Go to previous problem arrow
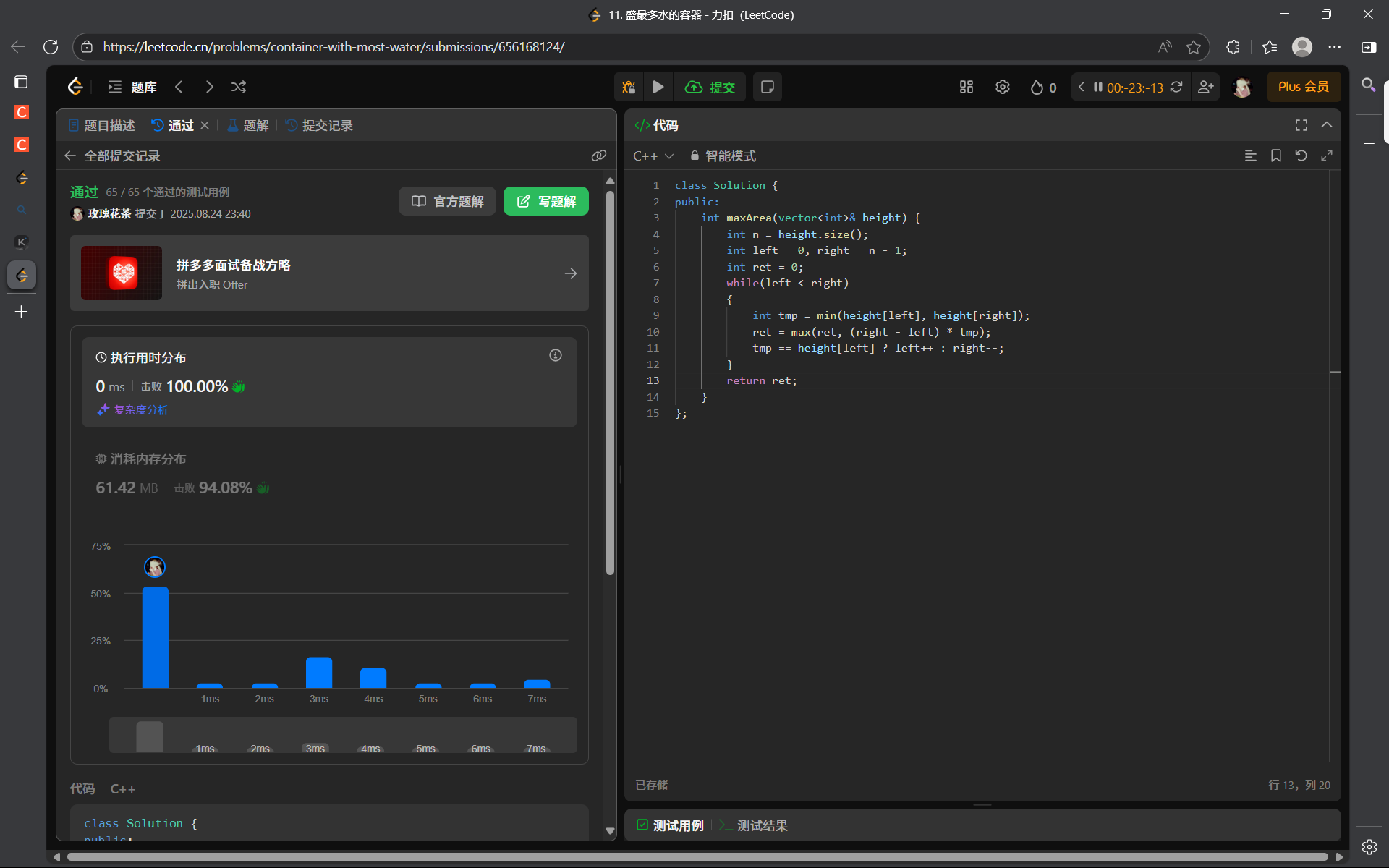Viewport: 1389px width, 868px height. click(179, 87)
